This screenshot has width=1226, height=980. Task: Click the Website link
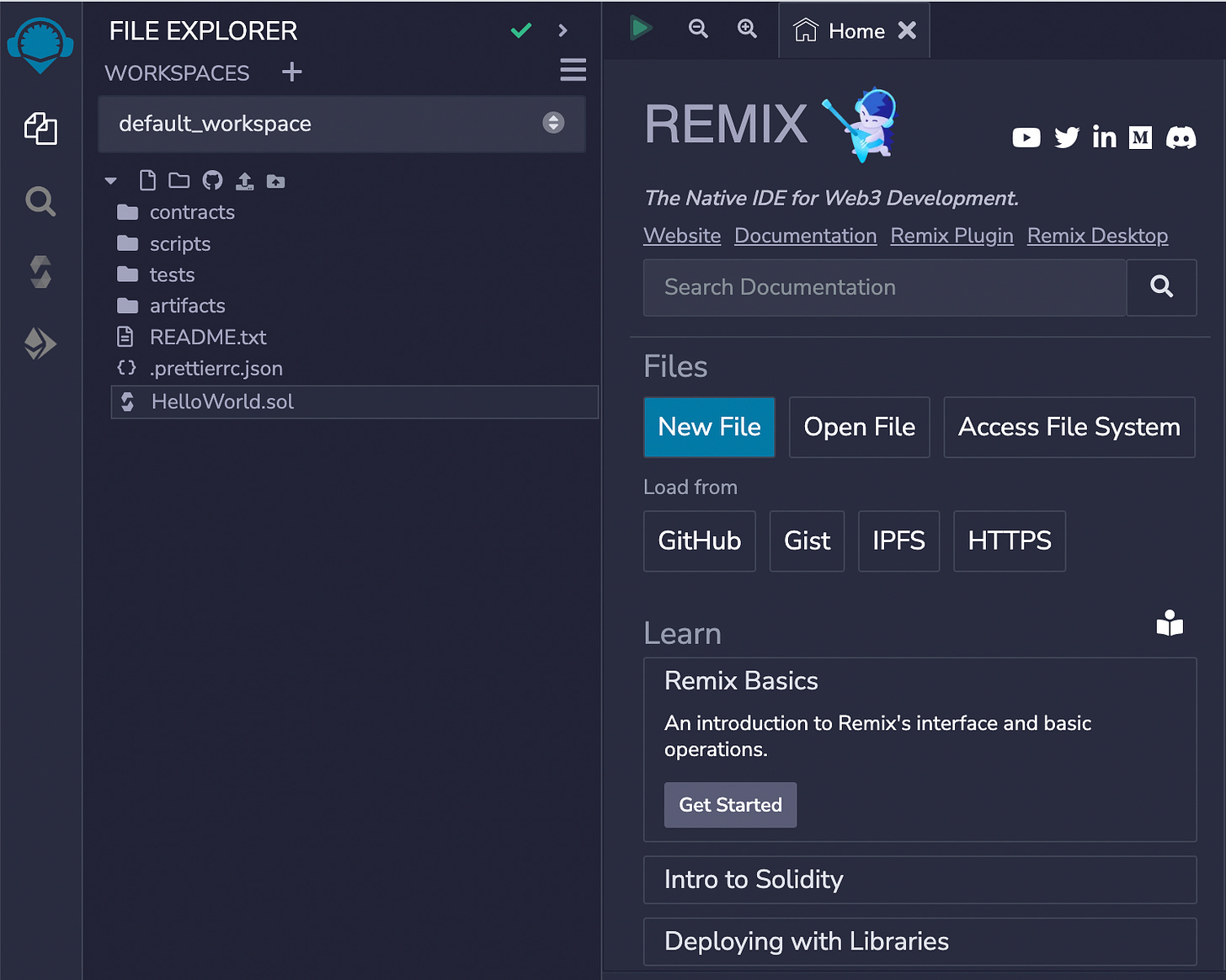tap(682, 236)
